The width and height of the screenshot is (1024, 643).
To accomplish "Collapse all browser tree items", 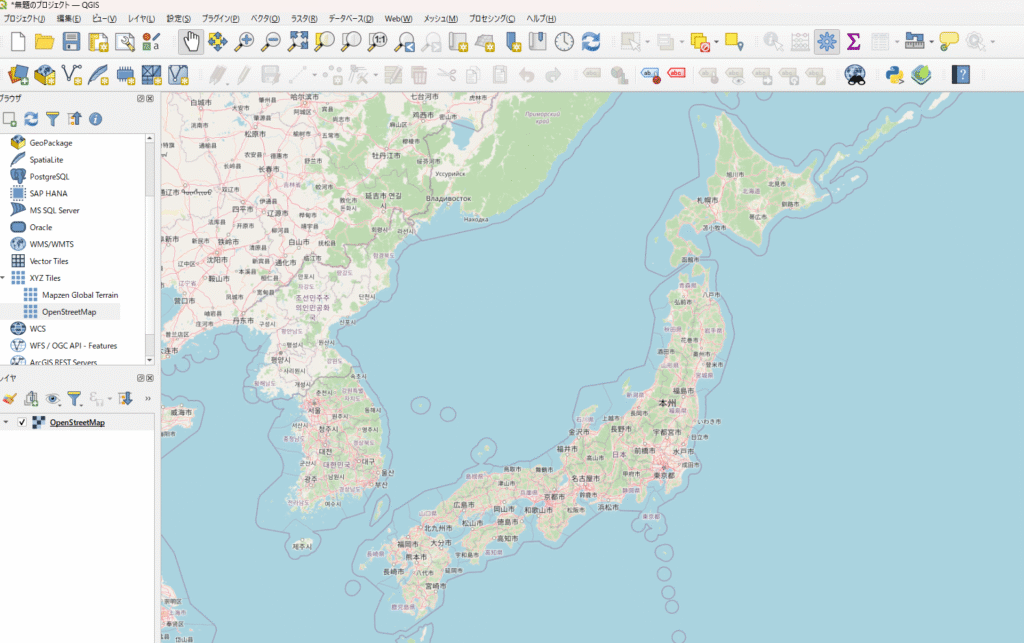I will (74, 119).
